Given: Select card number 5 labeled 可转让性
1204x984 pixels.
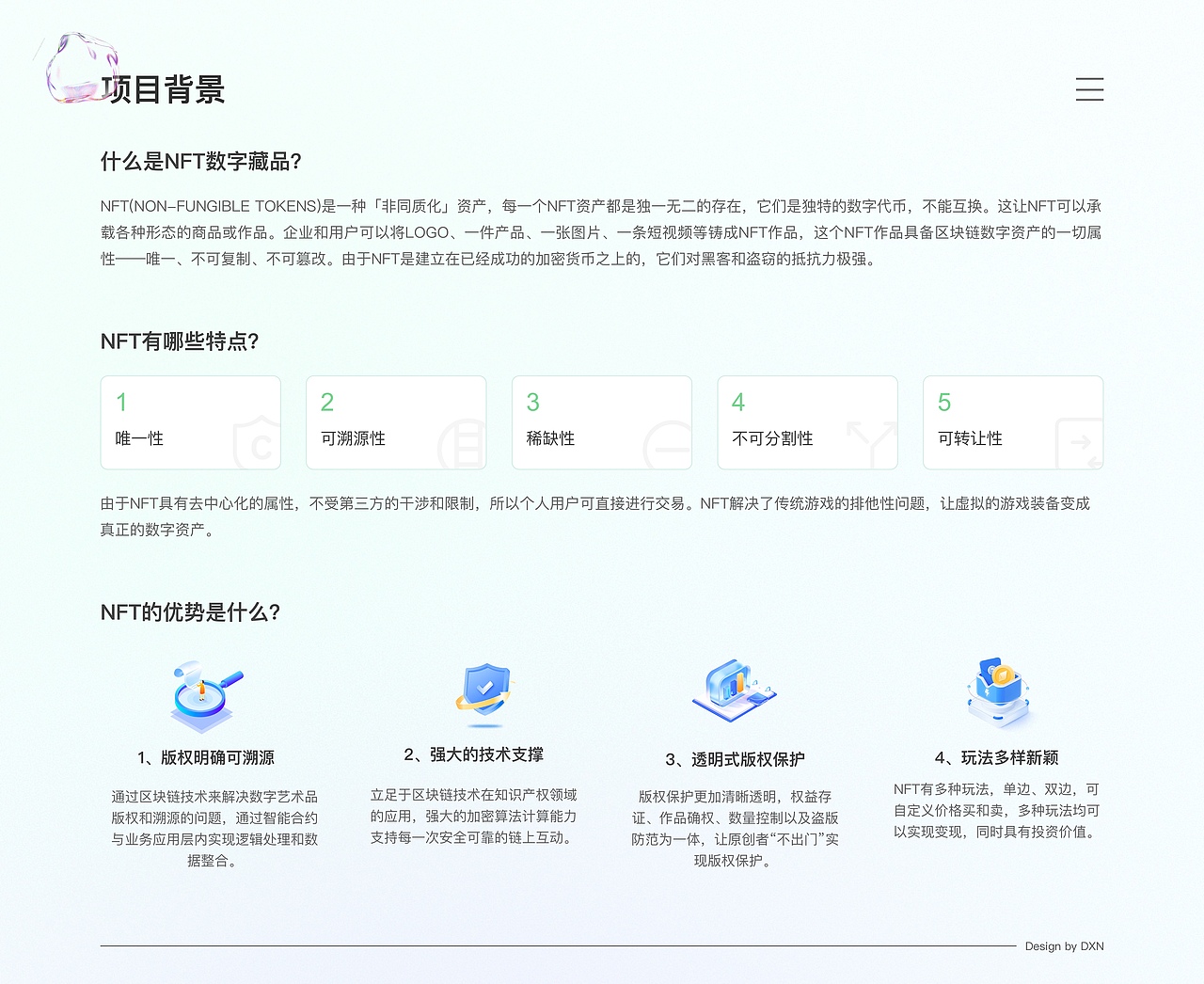Looking at the screenshot, I should [1013, 421].
